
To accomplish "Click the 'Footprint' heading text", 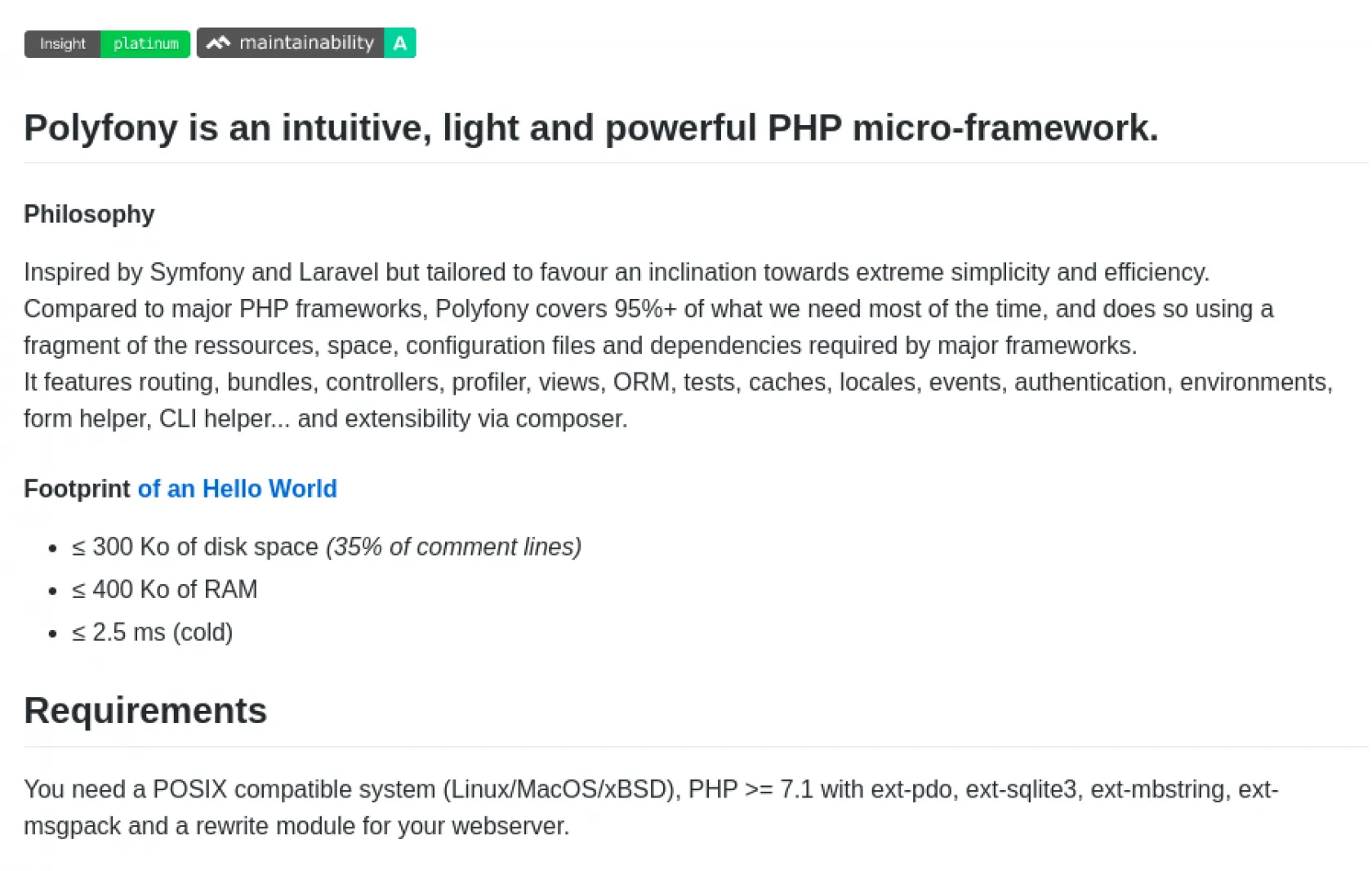I will point(77,489).
